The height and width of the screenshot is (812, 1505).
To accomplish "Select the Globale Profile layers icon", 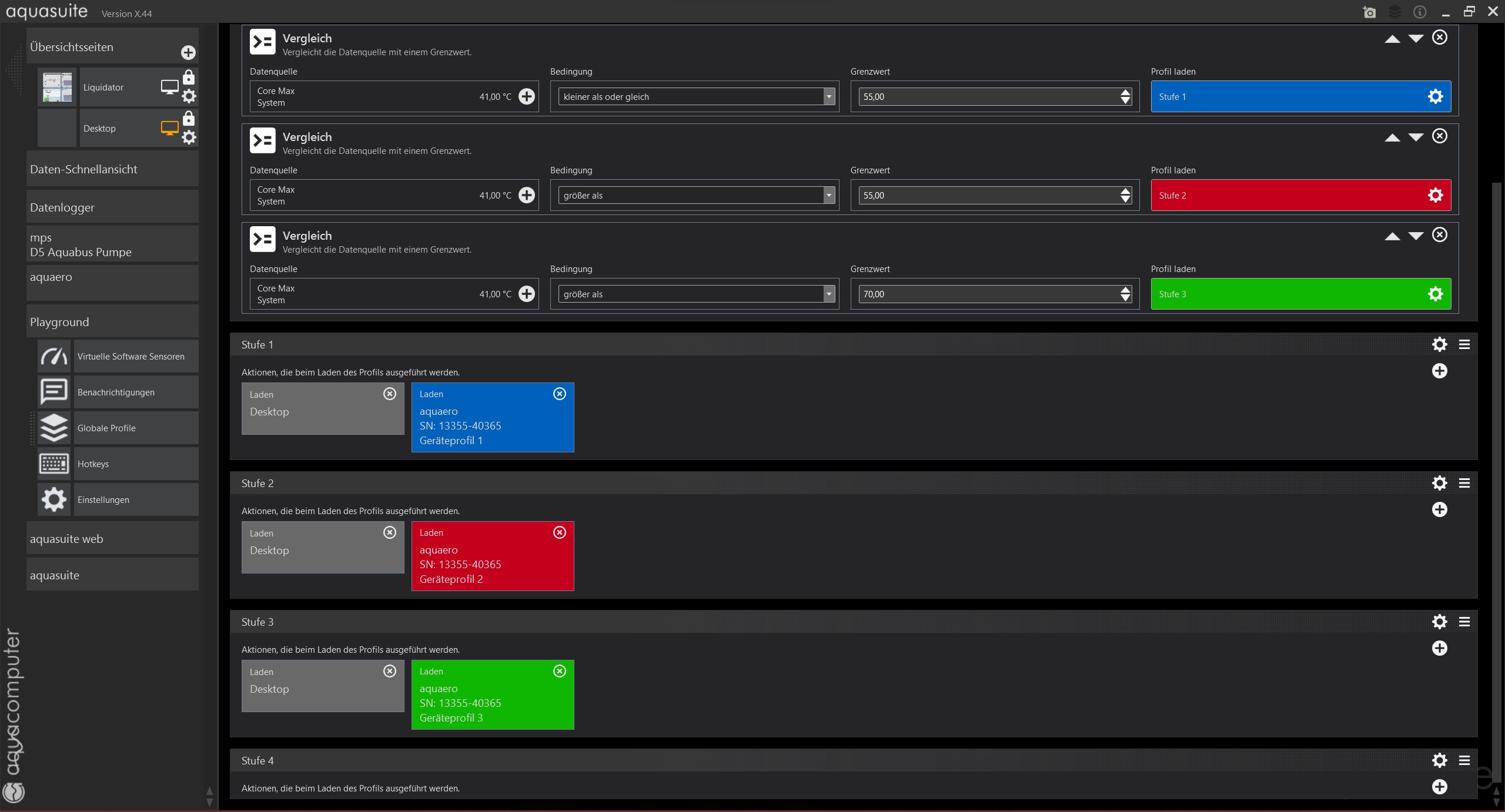I will 54,428.
